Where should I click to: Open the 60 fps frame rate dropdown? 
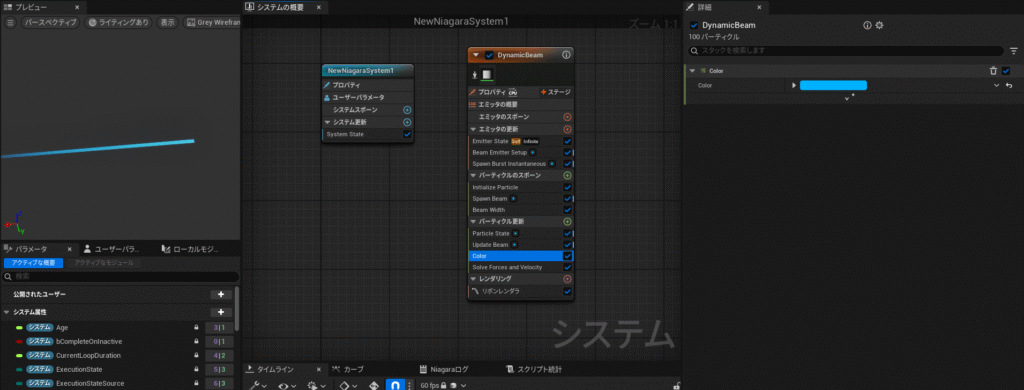(x=442, y=385)
